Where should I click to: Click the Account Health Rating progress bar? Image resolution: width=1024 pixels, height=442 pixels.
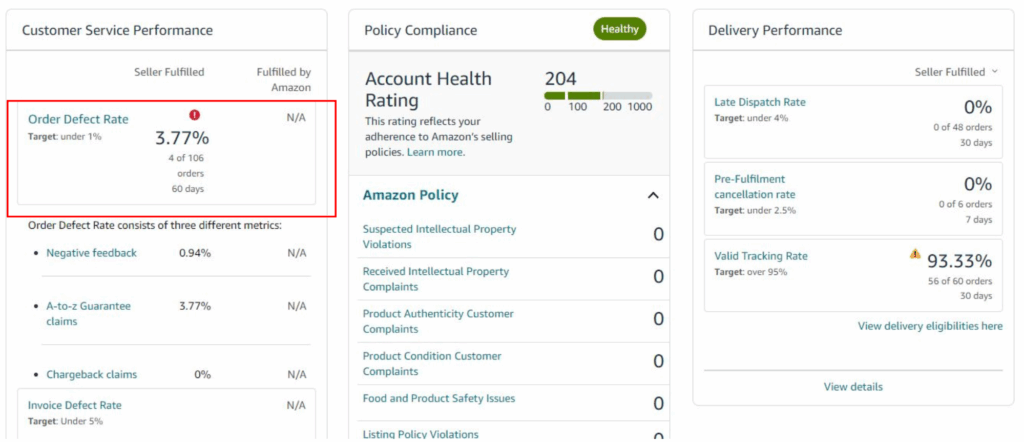[x=598, y=95]
